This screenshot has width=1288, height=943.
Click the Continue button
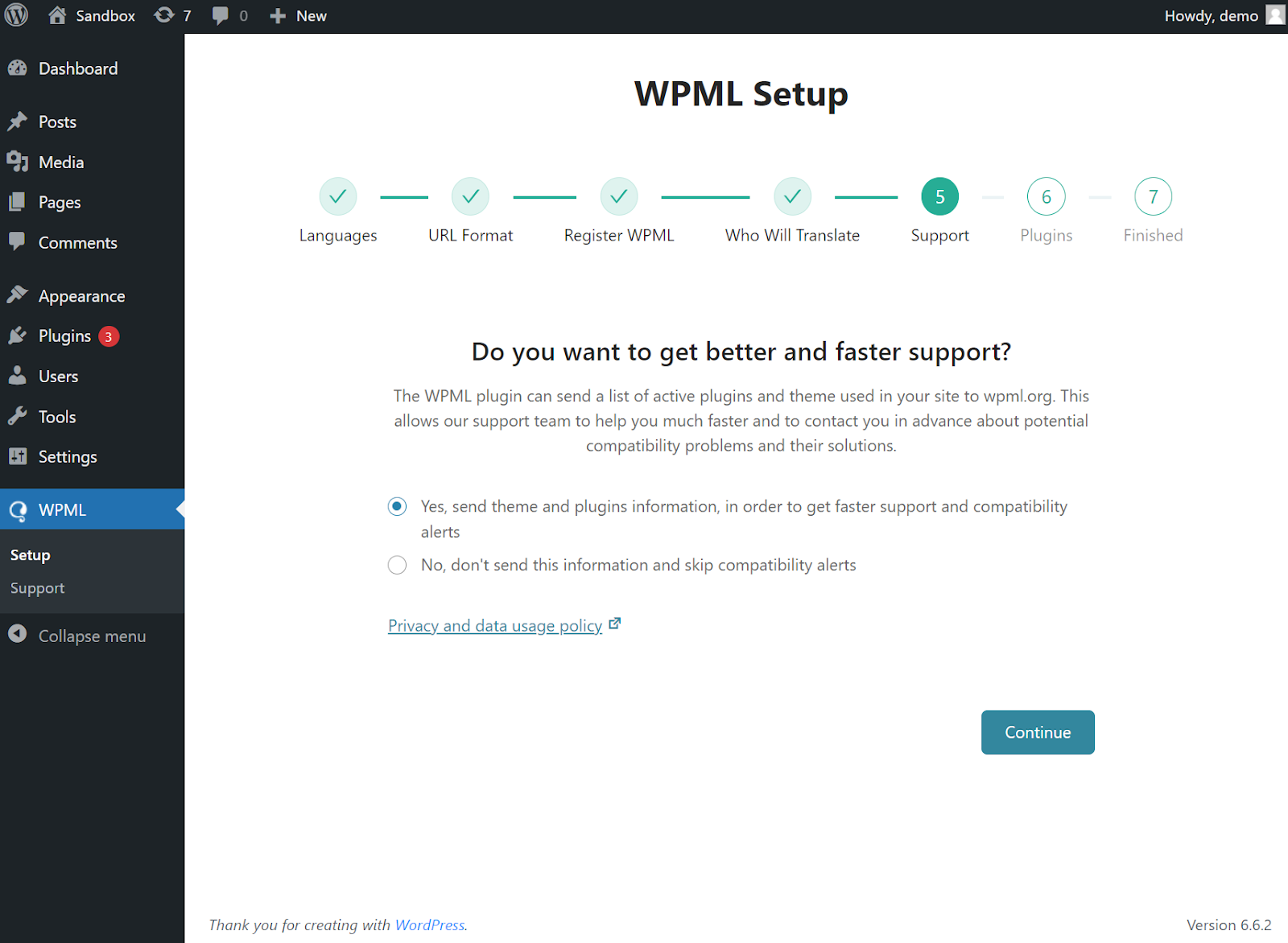(x=1038, y=732)
